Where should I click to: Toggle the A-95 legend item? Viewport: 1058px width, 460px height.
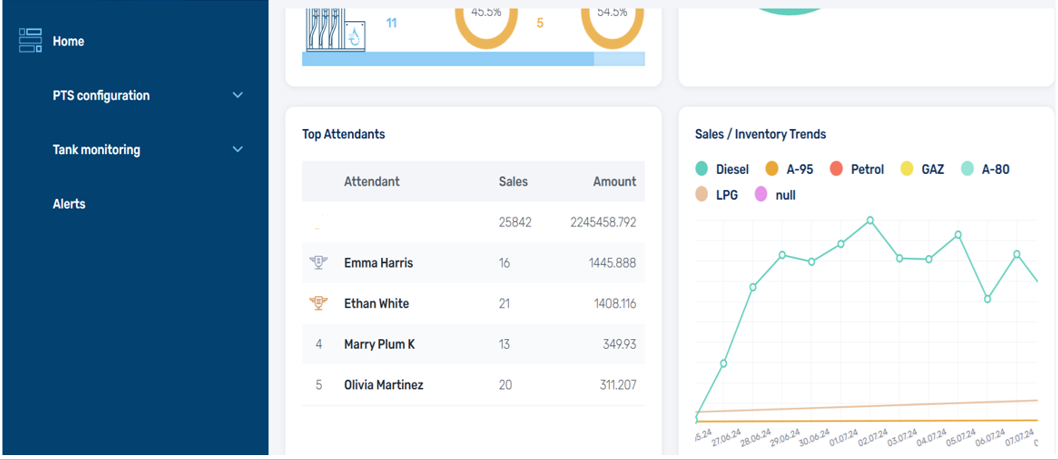click(789, 169)
